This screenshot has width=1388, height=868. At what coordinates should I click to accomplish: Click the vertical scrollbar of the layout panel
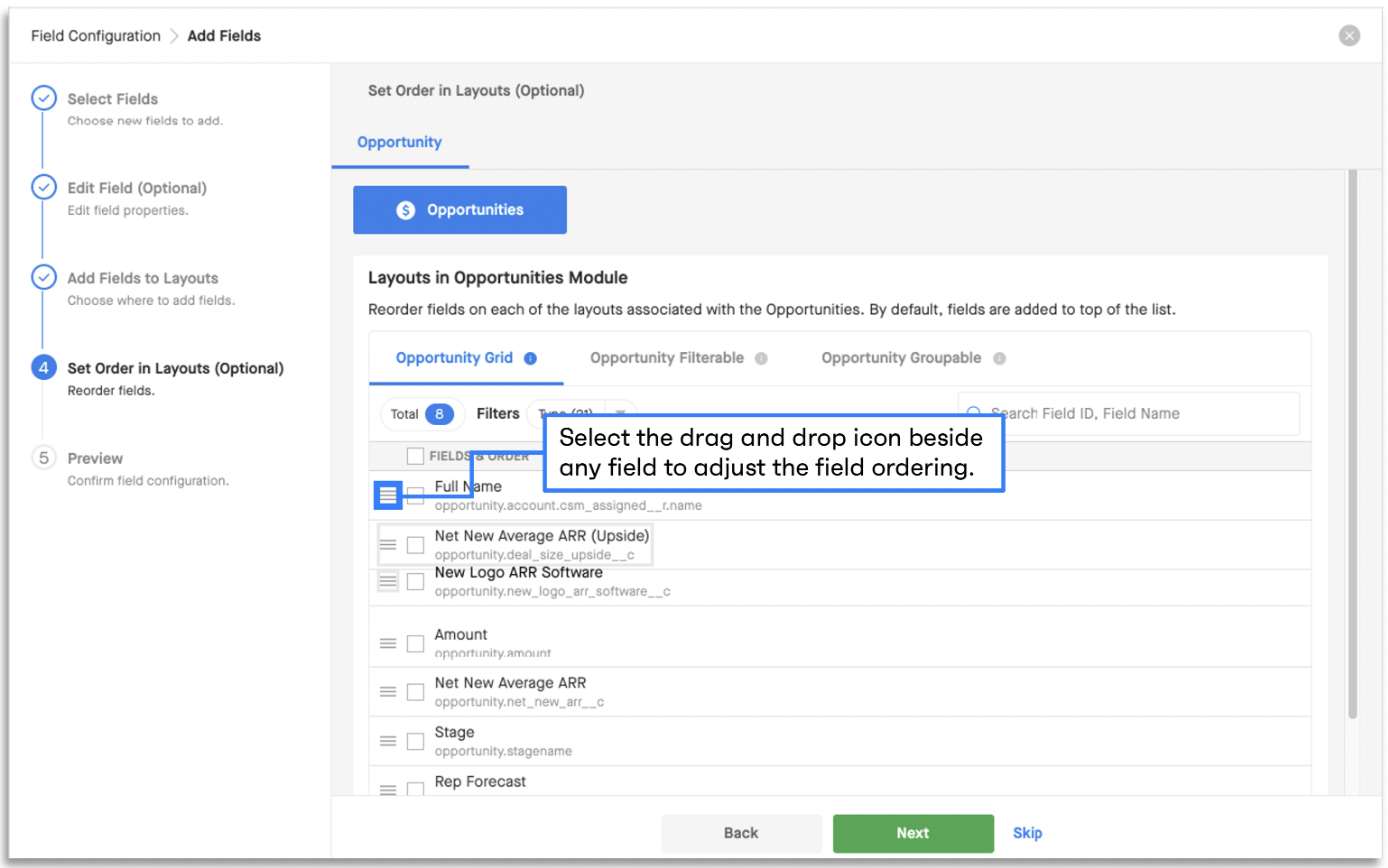(1352, 445)
